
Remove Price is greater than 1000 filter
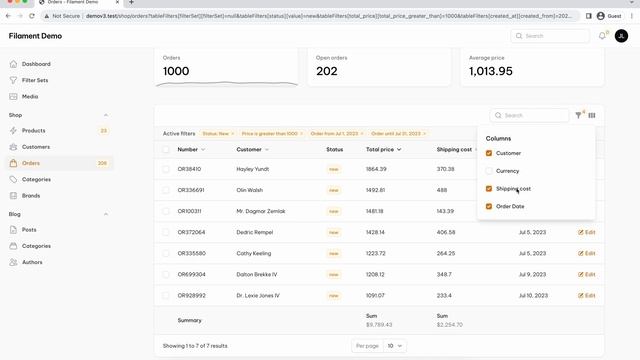point(302,134)
